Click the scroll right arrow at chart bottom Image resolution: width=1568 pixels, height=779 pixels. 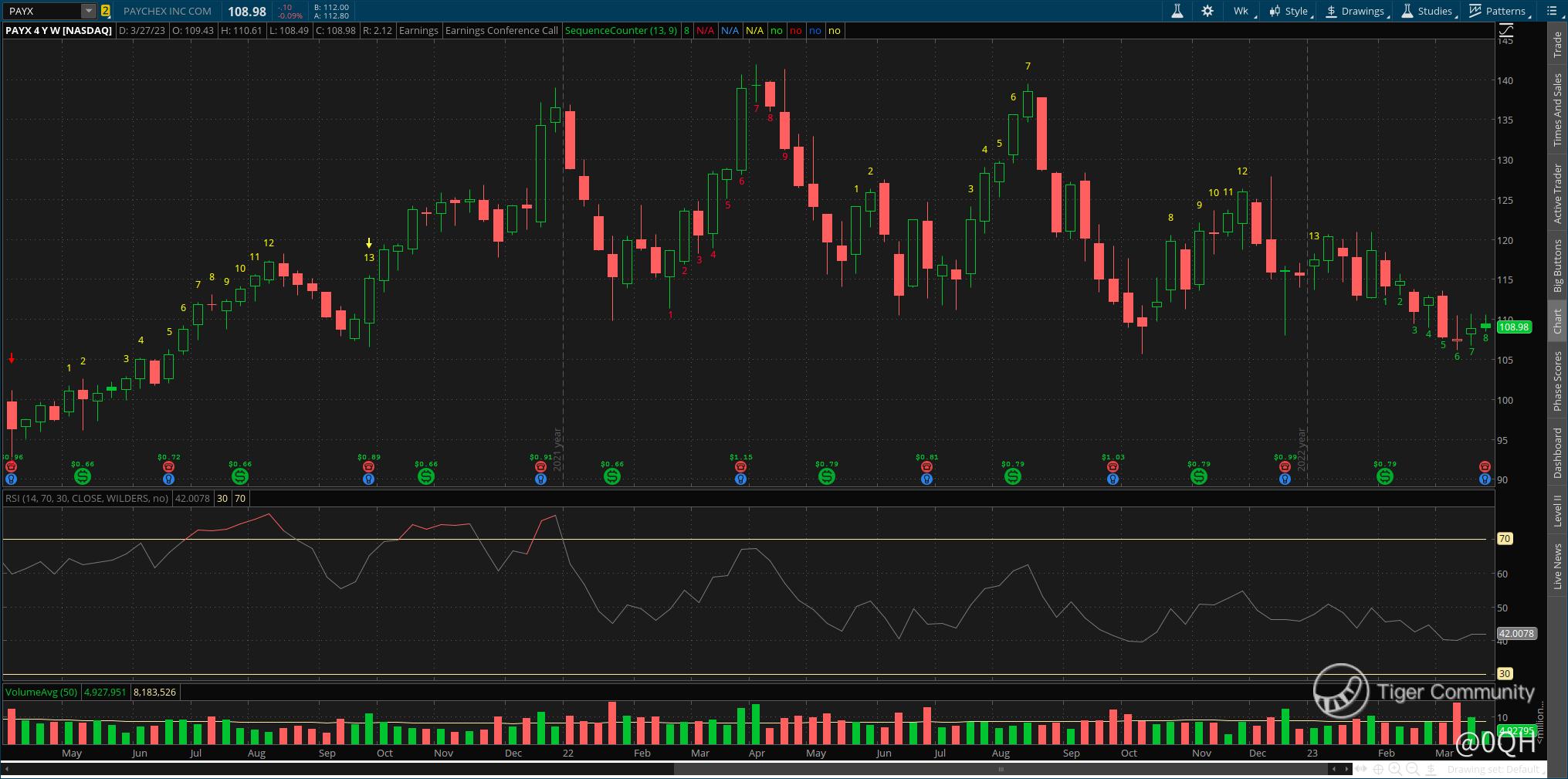click(1346, 769)
